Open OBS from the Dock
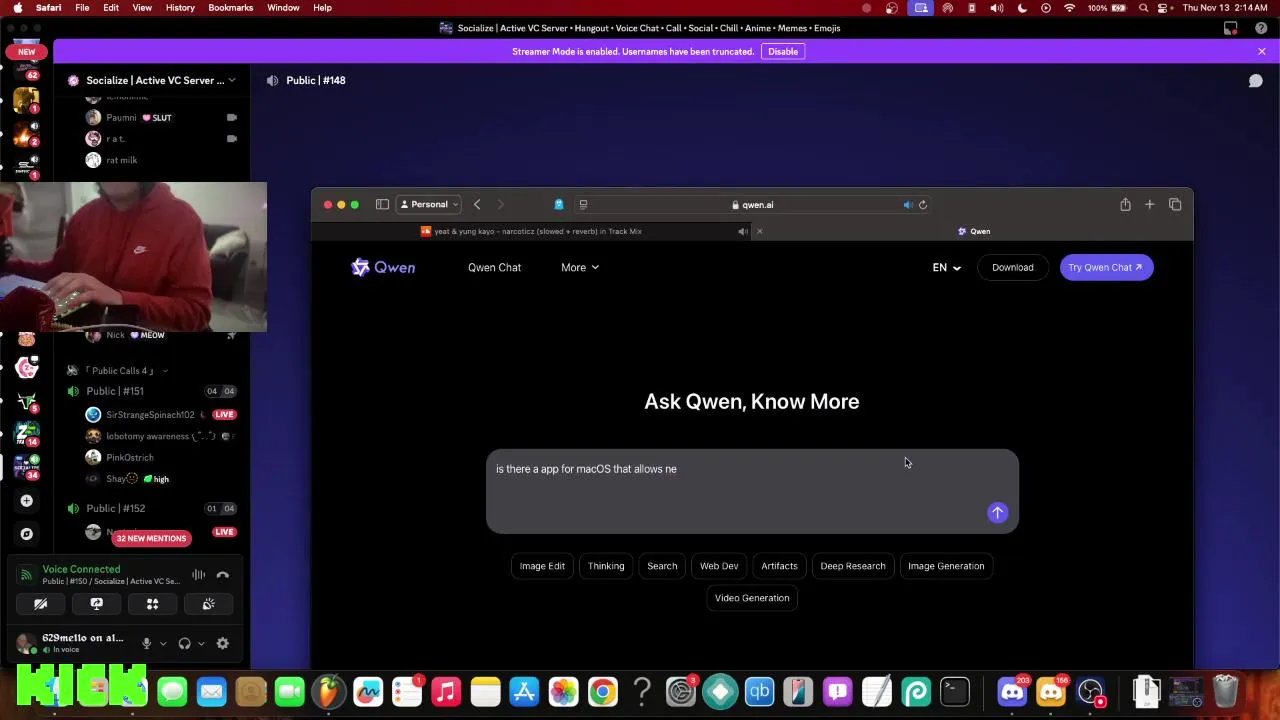The width and height of the screenshot is (1280, 720). [x=1090, y=691]
